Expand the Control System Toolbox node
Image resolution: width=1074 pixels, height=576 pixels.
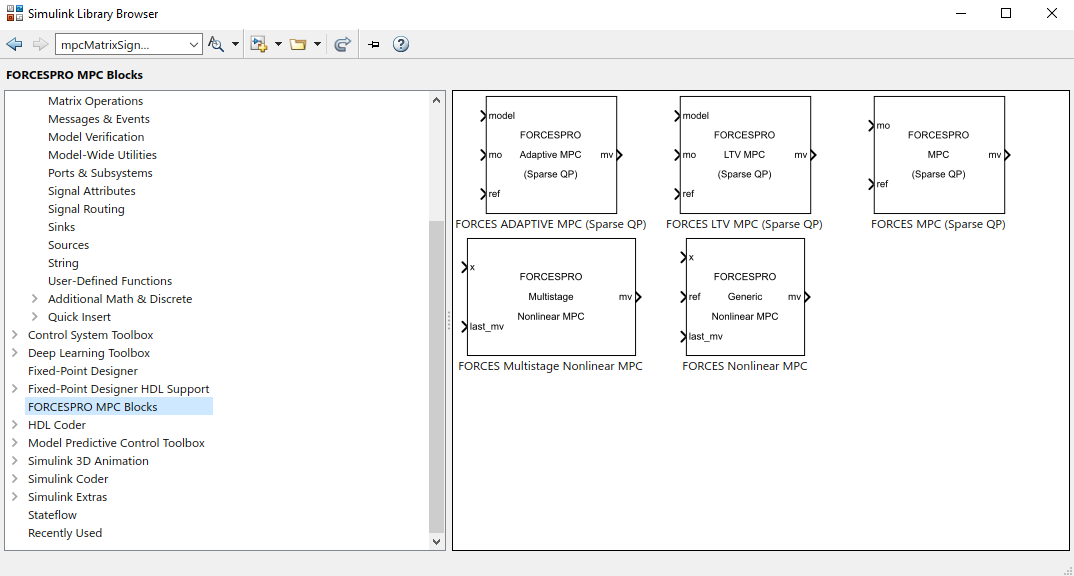[x=14, y=335]
